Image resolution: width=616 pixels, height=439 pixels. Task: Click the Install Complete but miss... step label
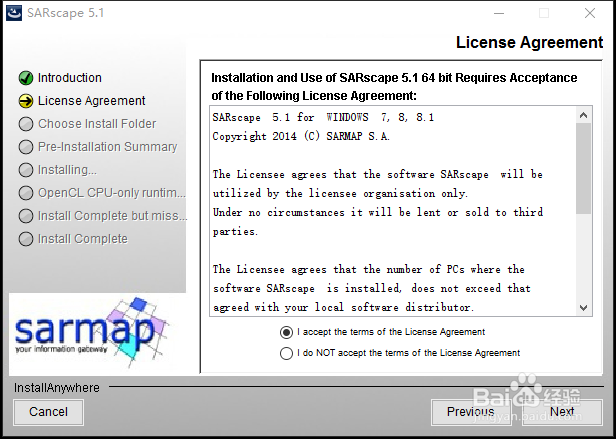pyautogui.click(x=112, y=216)
